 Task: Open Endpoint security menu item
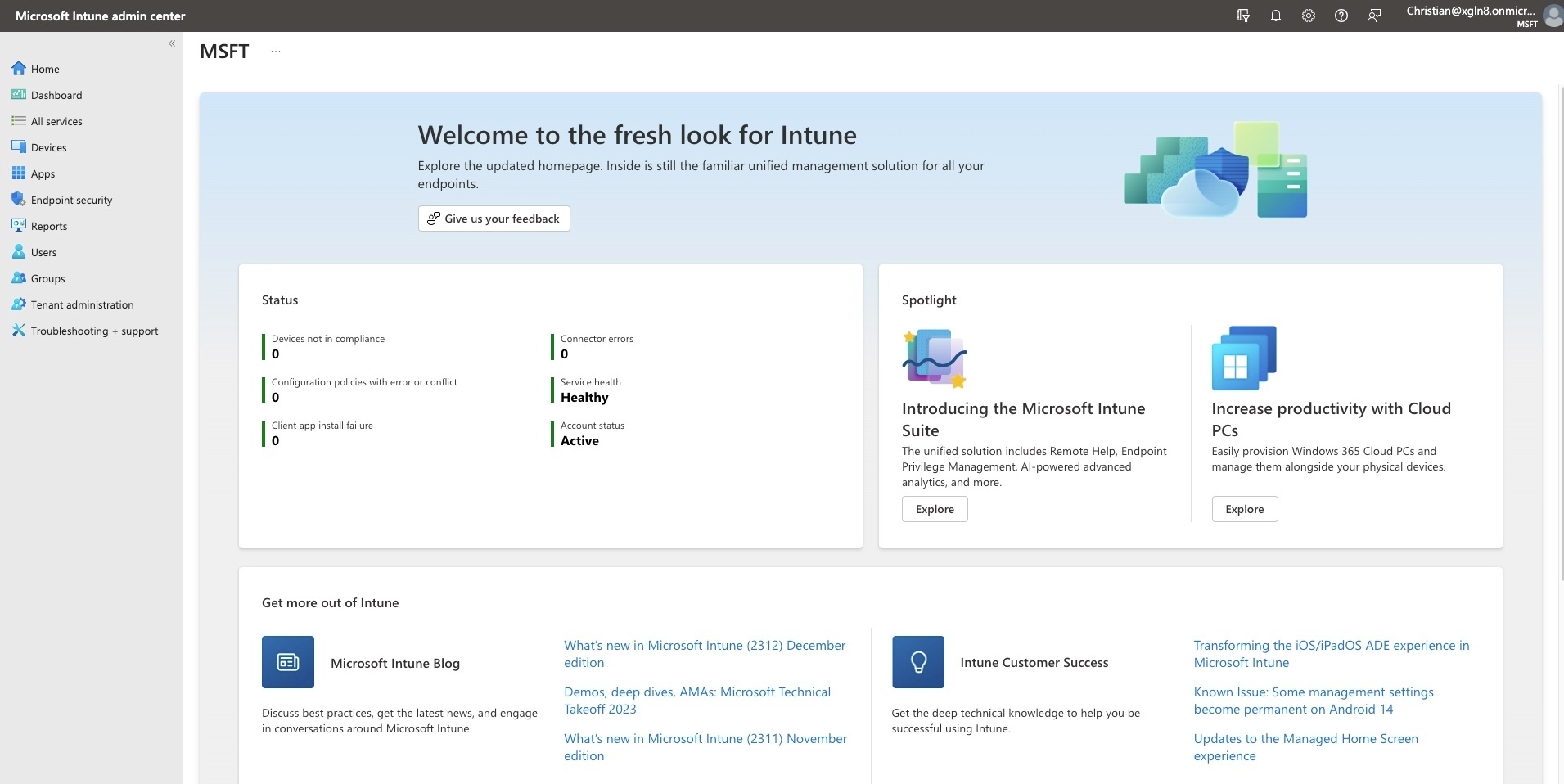[72, 200]
